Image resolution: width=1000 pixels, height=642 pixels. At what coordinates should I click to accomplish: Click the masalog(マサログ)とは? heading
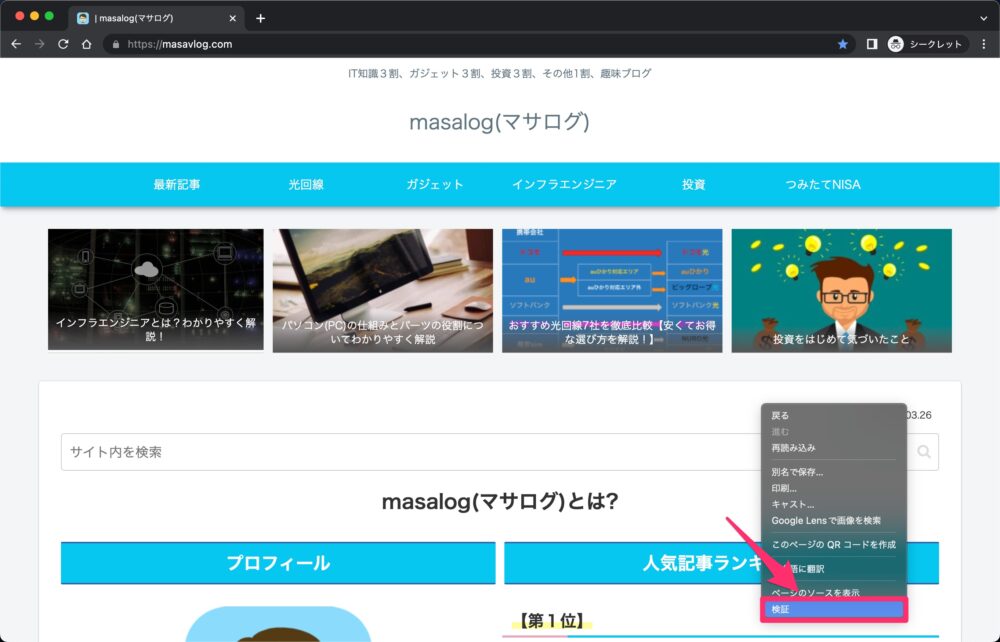coord(499,502)
